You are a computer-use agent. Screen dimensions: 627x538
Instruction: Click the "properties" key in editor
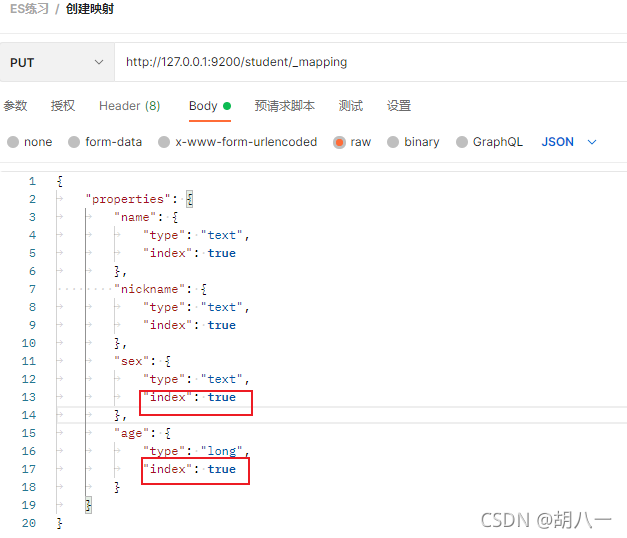tap(128, 199)
